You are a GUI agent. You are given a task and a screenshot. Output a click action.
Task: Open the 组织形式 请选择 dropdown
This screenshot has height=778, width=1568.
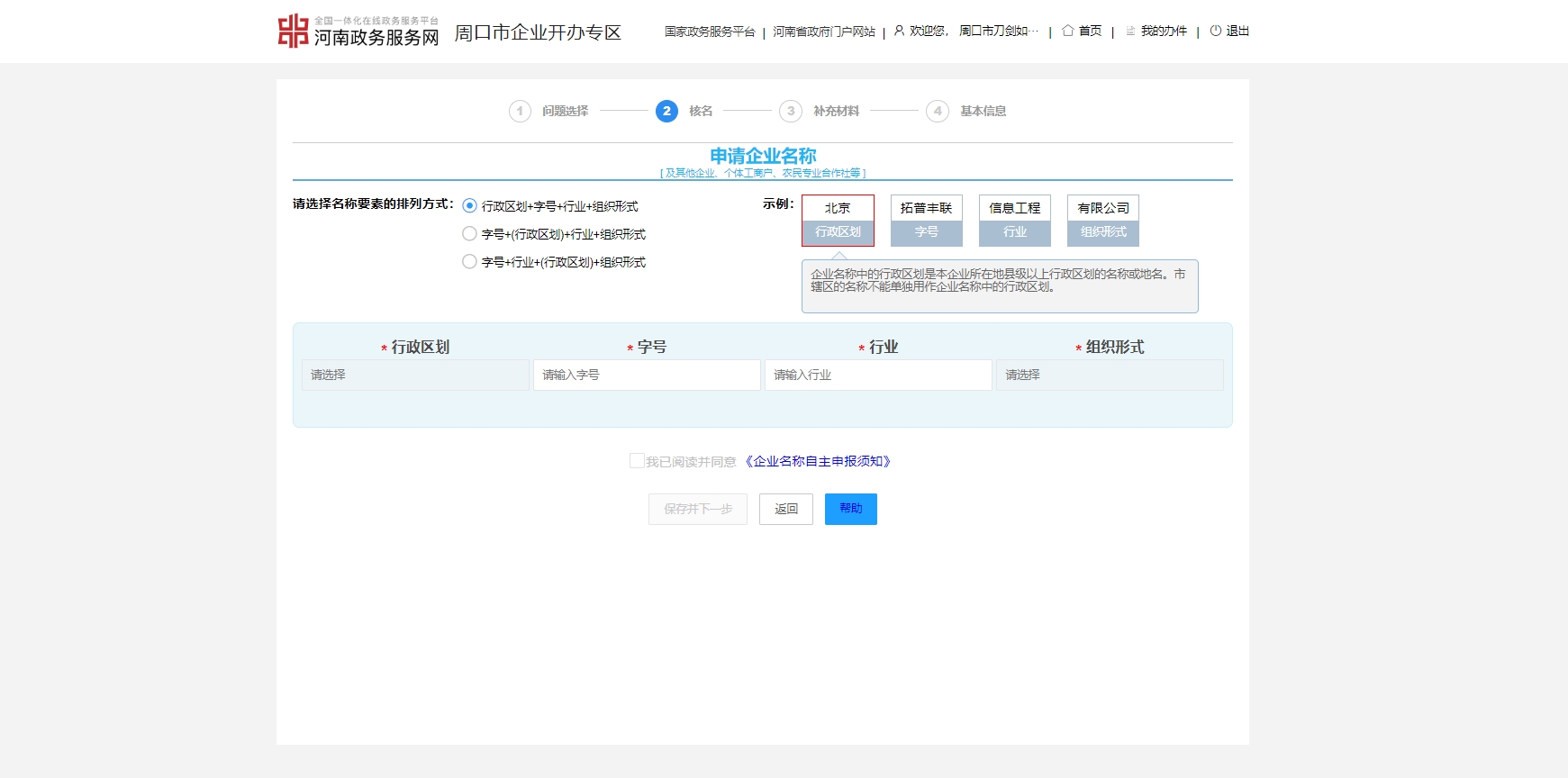coord(1110,375)
